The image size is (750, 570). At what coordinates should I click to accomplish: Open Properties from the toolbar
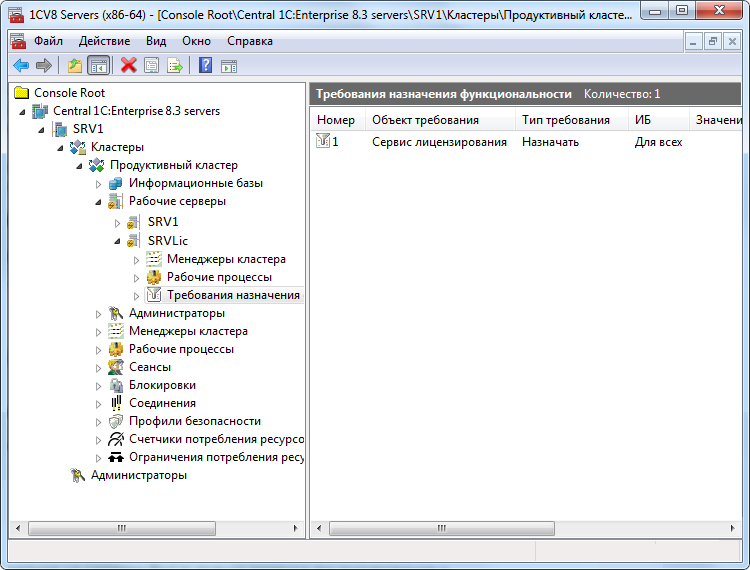(x=151, y=65)
